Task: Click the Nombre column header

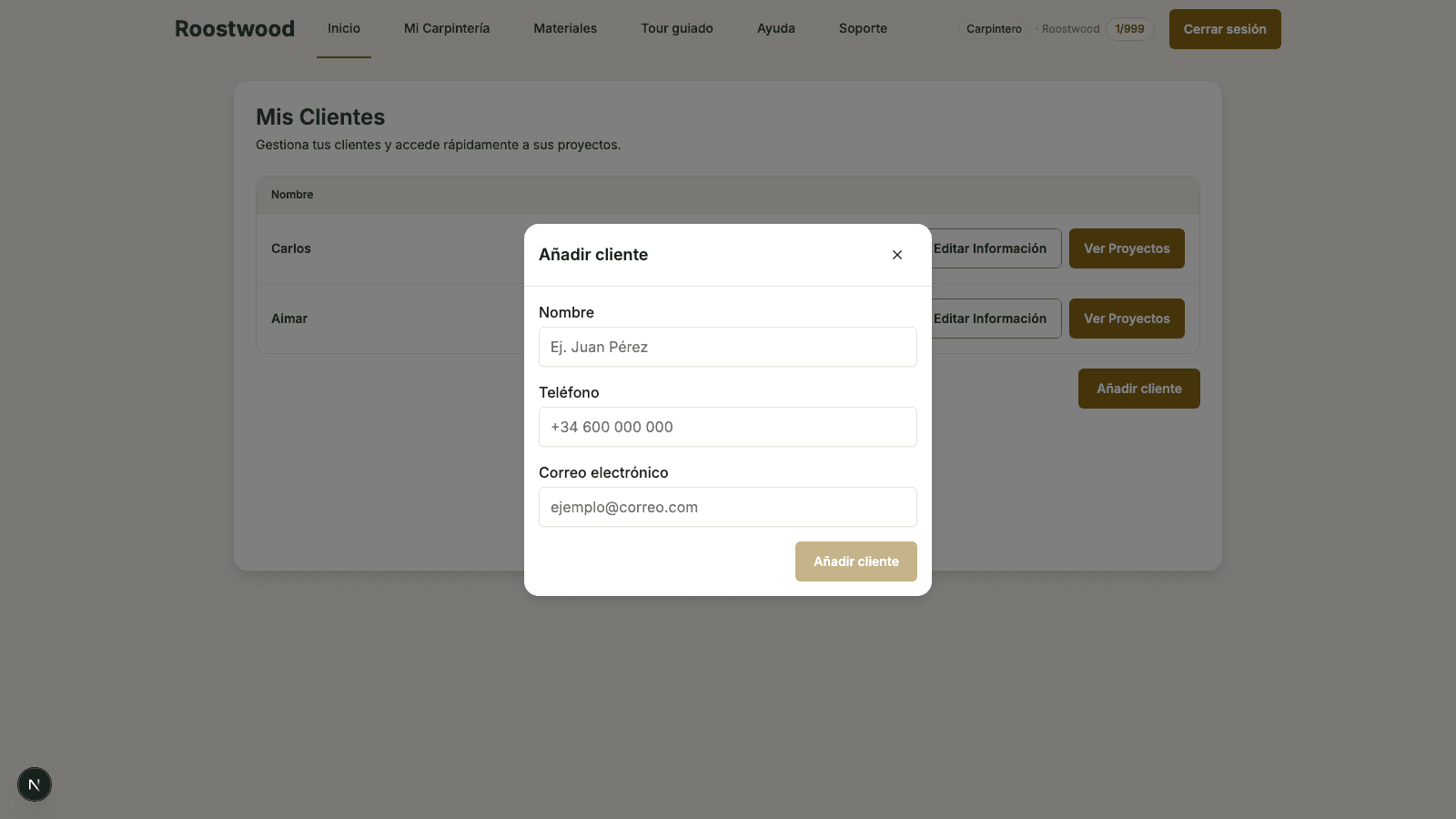Action: tap(292, 195)
